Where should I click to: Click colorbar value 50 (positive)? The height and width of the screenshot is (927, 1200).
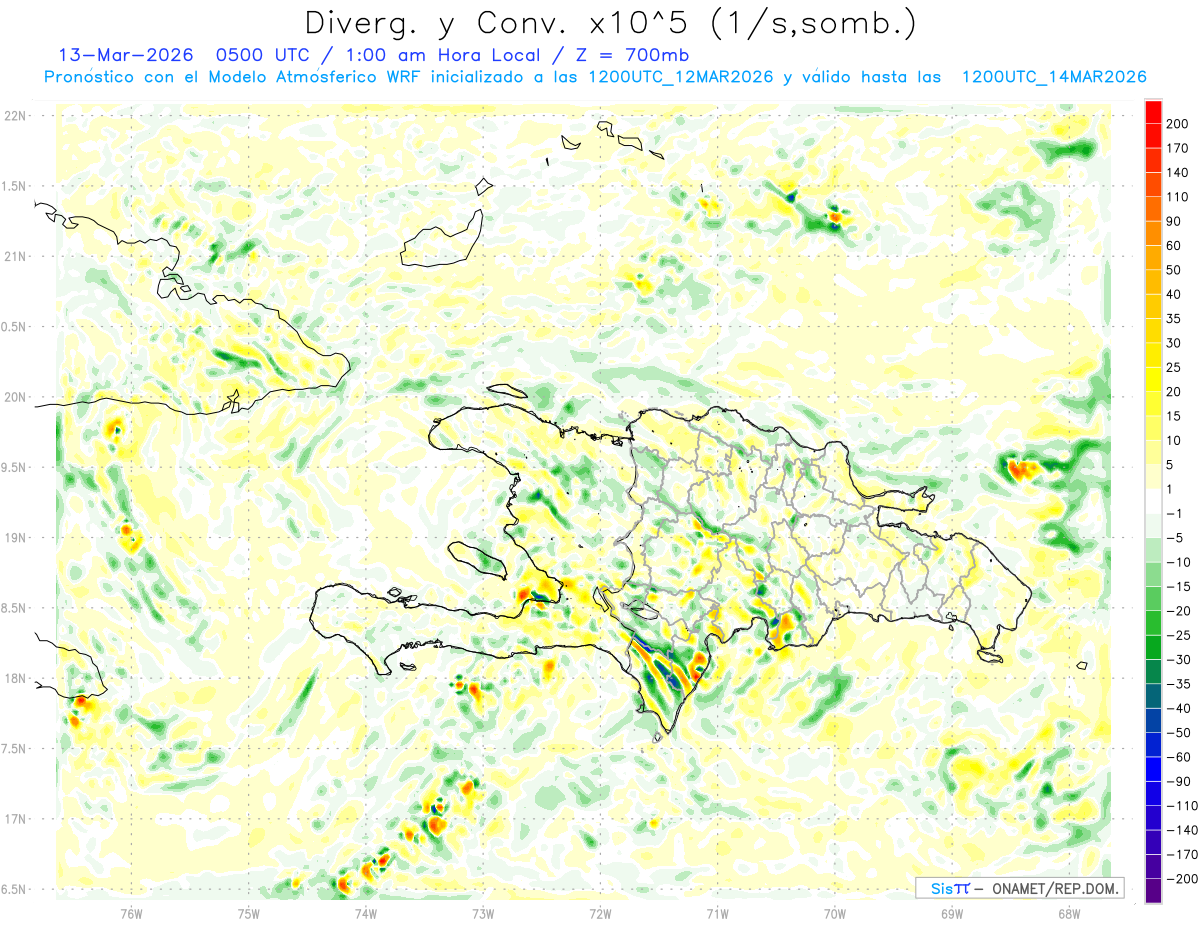pos(1174,270)
